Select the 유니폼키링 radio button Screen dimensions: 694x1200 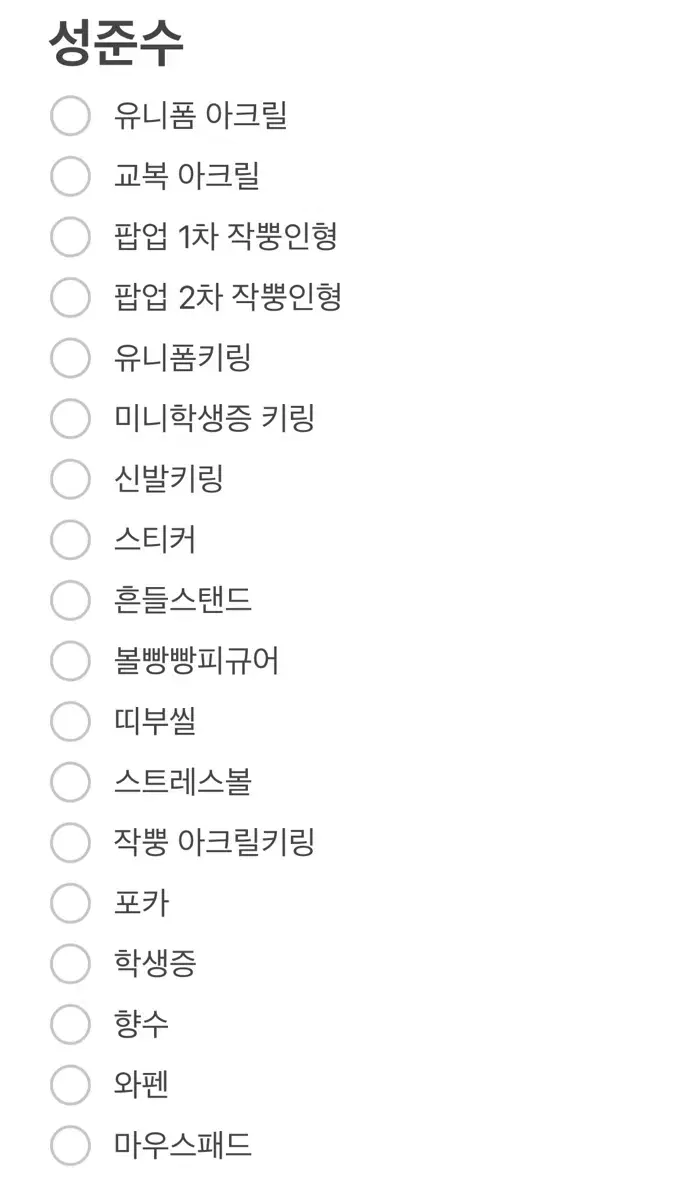click(70, 358)
